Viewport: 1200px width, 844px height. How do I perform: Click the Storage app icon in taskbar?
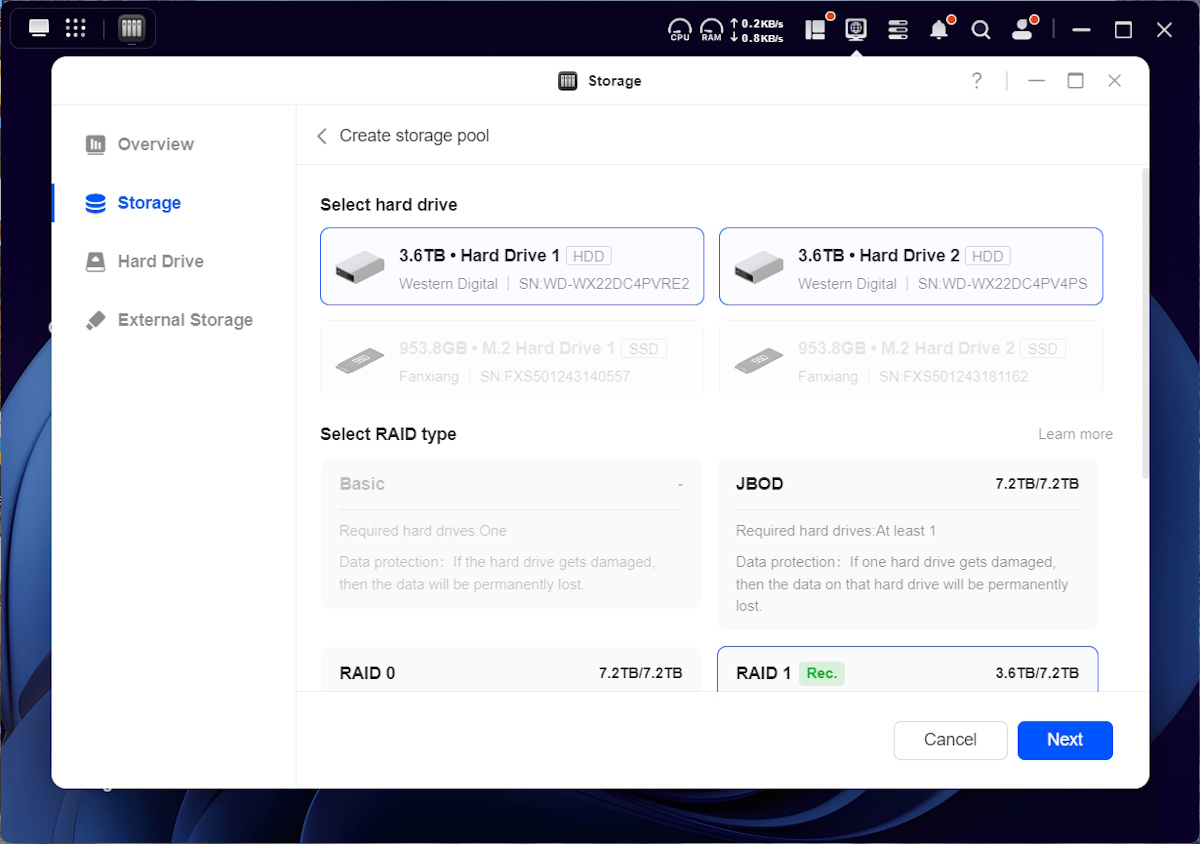point(131,28)
